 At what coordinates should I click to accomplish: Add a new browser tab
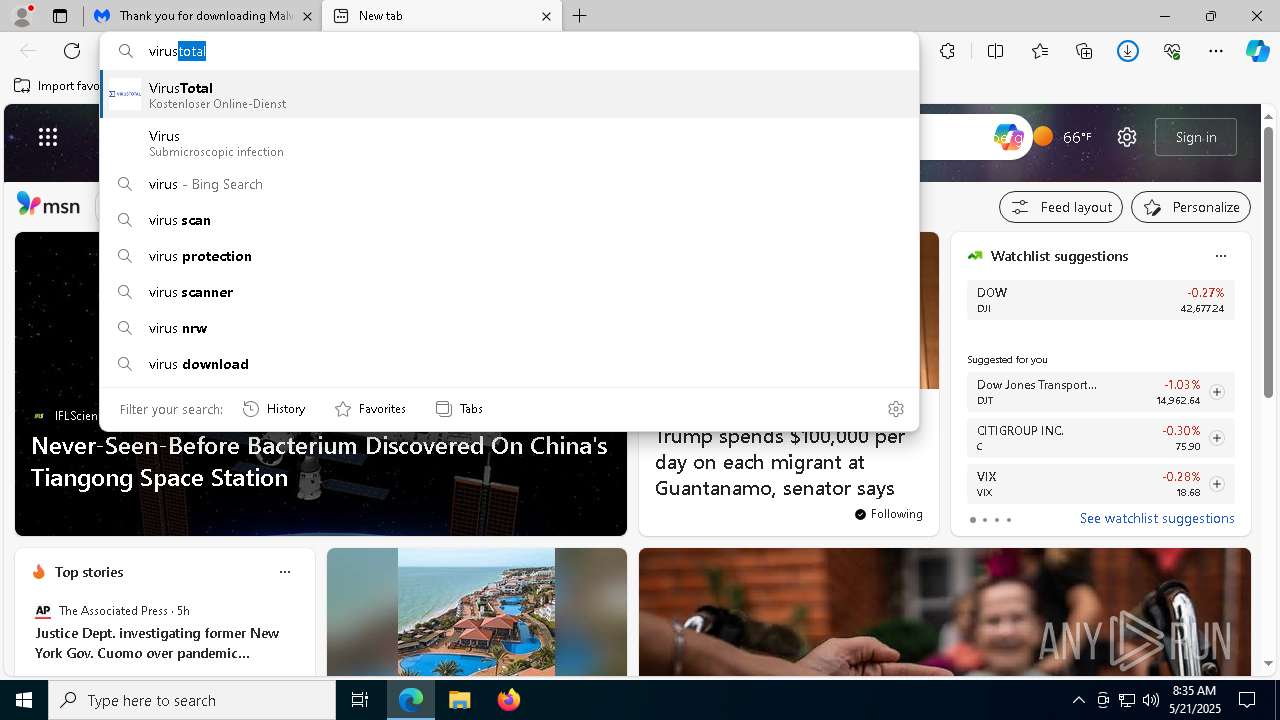pyautogui.click(x=580, y=16)
